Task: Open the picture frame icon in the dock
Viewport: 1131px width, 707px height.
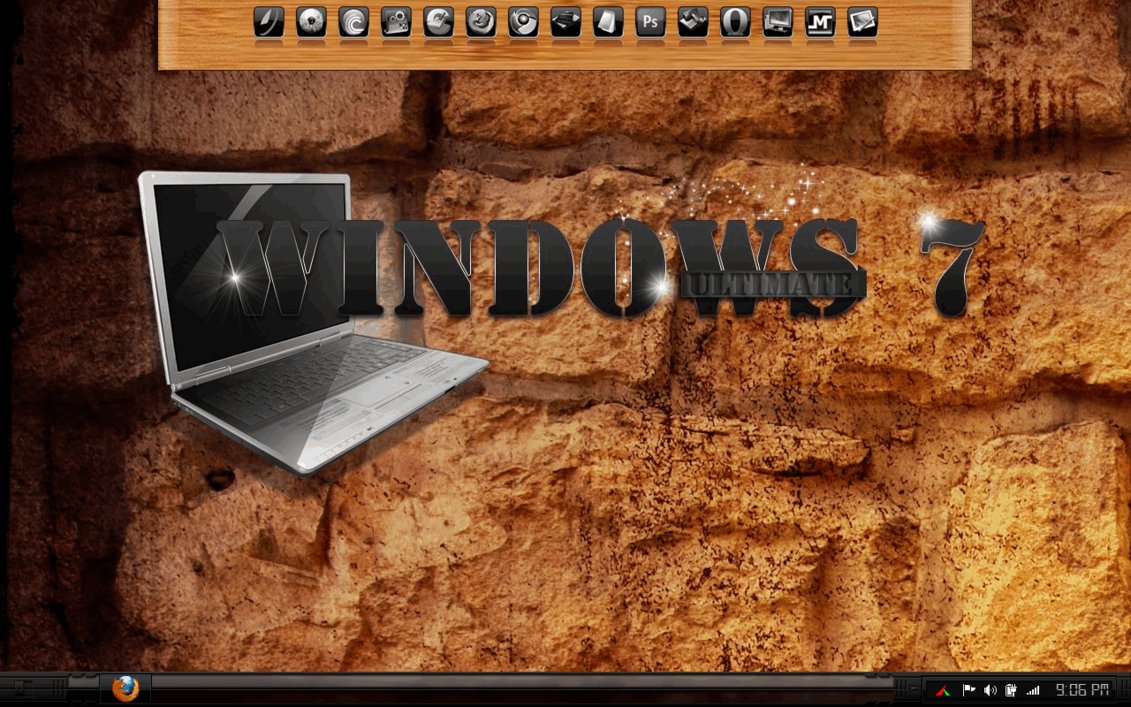Action: (x=863, y=22)
